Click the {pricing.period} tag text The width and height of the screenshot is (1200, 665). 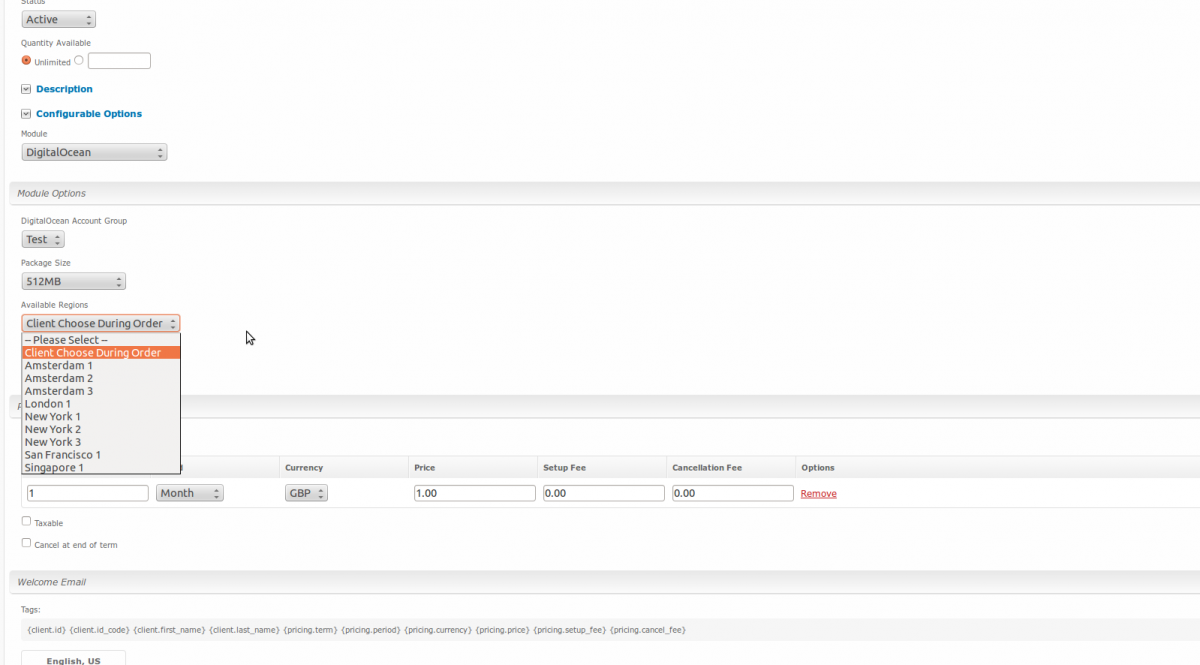pyautogui.click(x=371, y=630)
